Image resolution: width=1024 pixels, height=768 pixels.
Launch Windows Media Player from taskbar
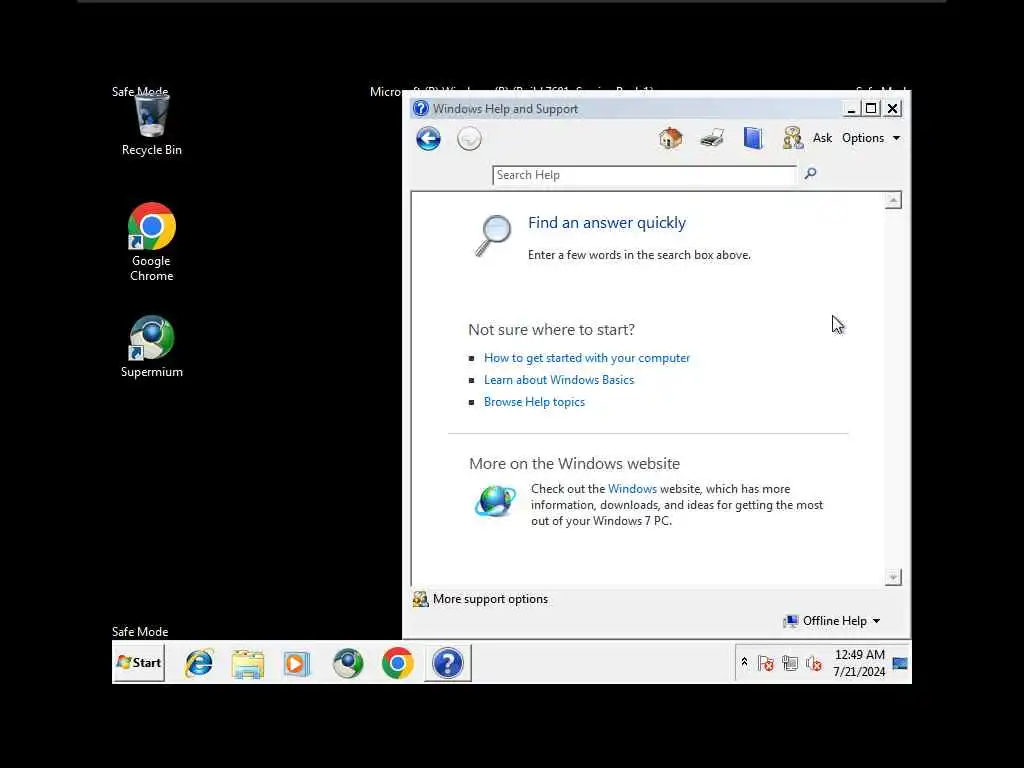click(x=296, y=664)
